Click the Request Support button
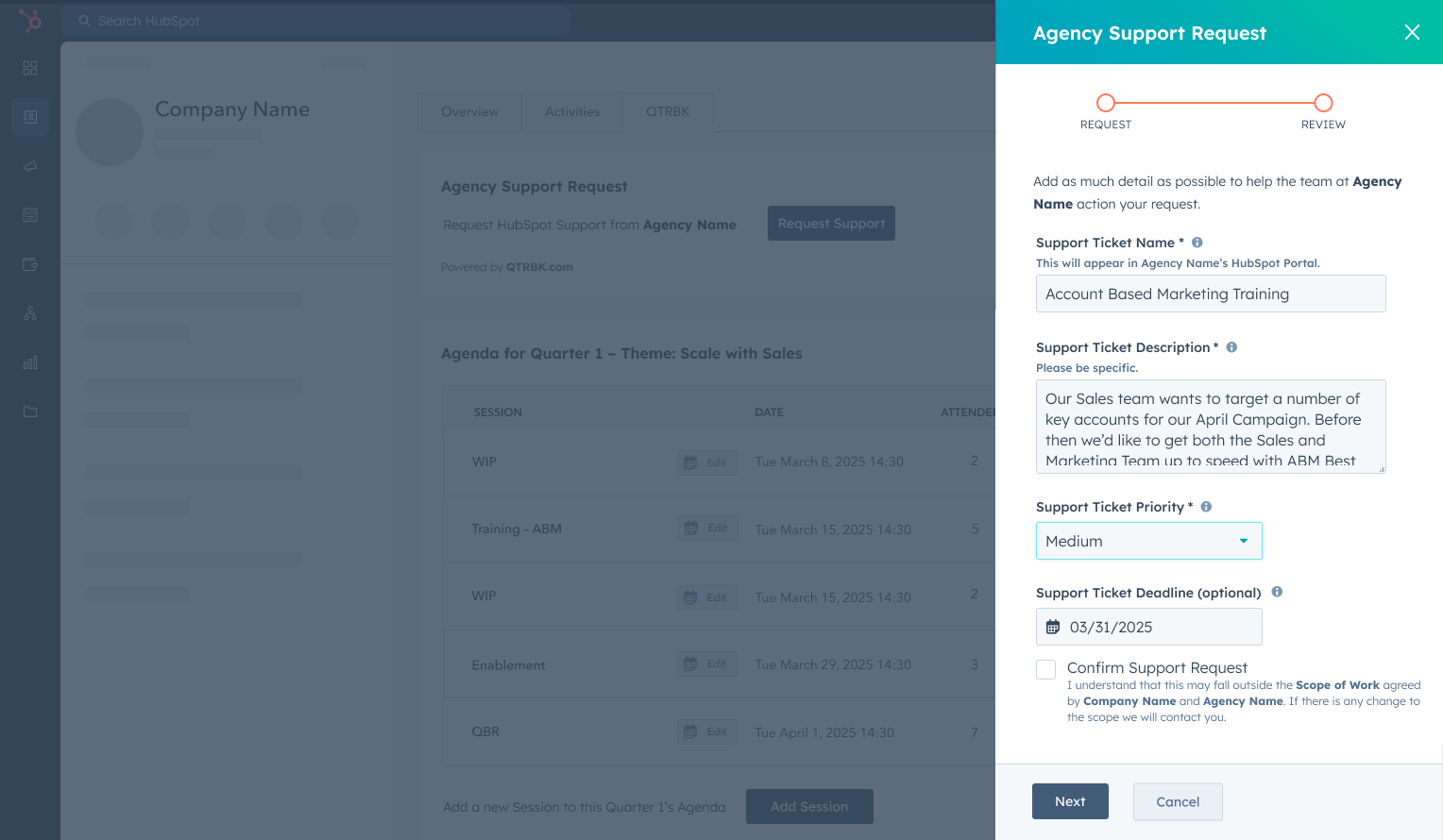The width and height of the screenshot is (1443, 840). pyautogui.click(x=831, y=223)
